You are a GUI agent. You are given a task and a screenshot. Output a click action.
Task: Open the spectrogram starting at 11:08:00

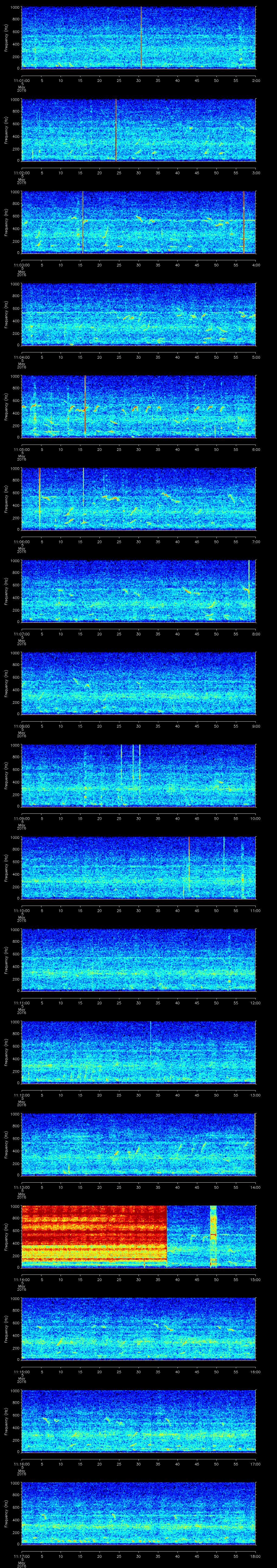(139, 683)
